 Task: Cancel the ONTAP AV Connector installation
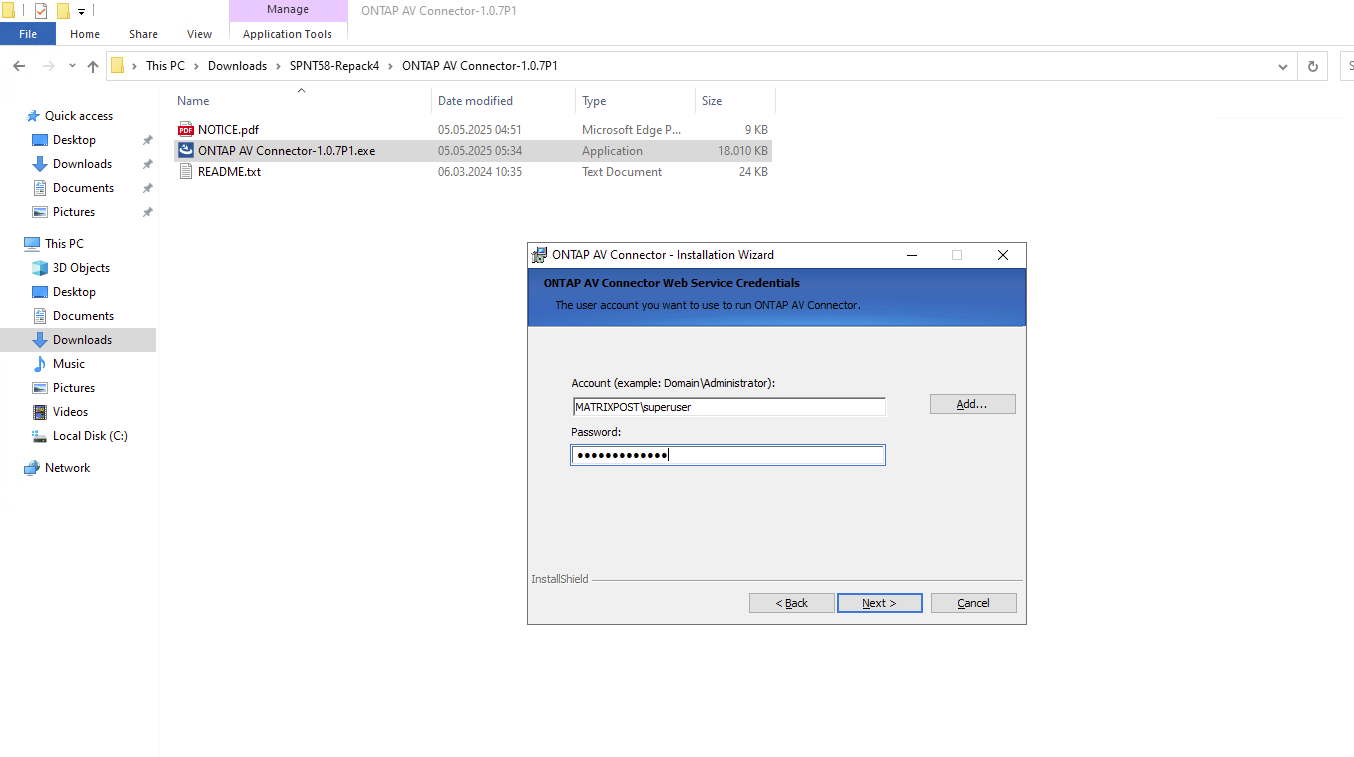pos(973,603)
